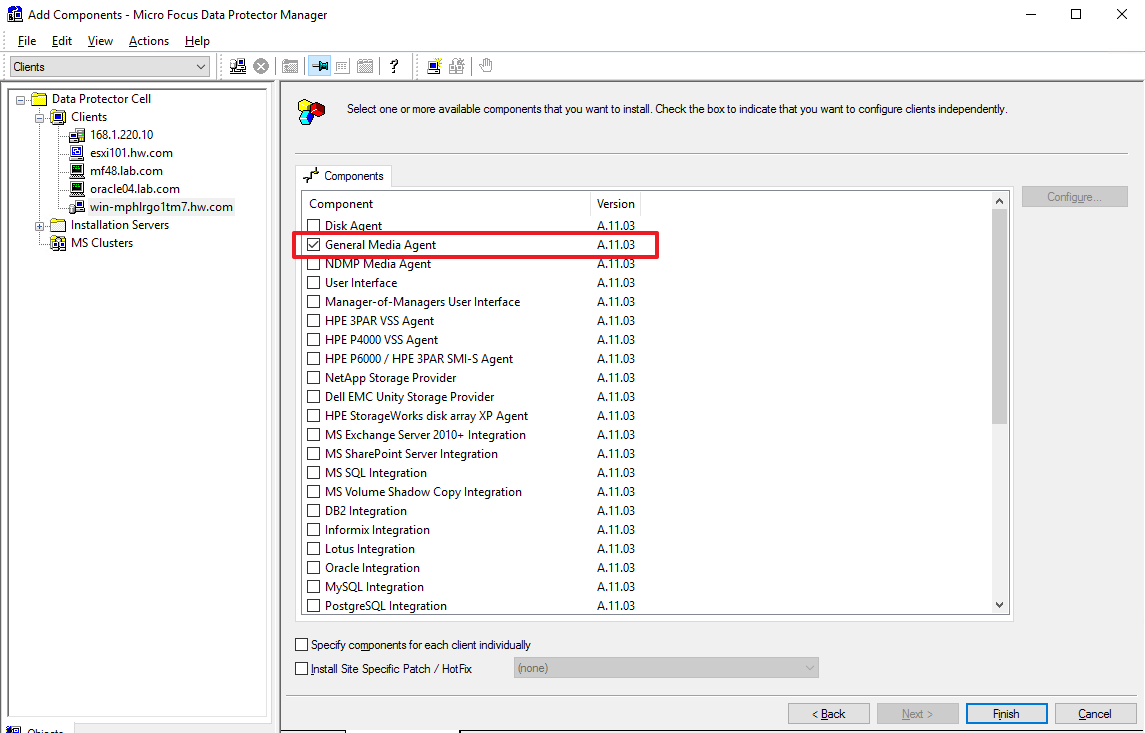Toggle the pushpin scoping pane icon
1145x733 pixels.
click(x=319, y=66)
